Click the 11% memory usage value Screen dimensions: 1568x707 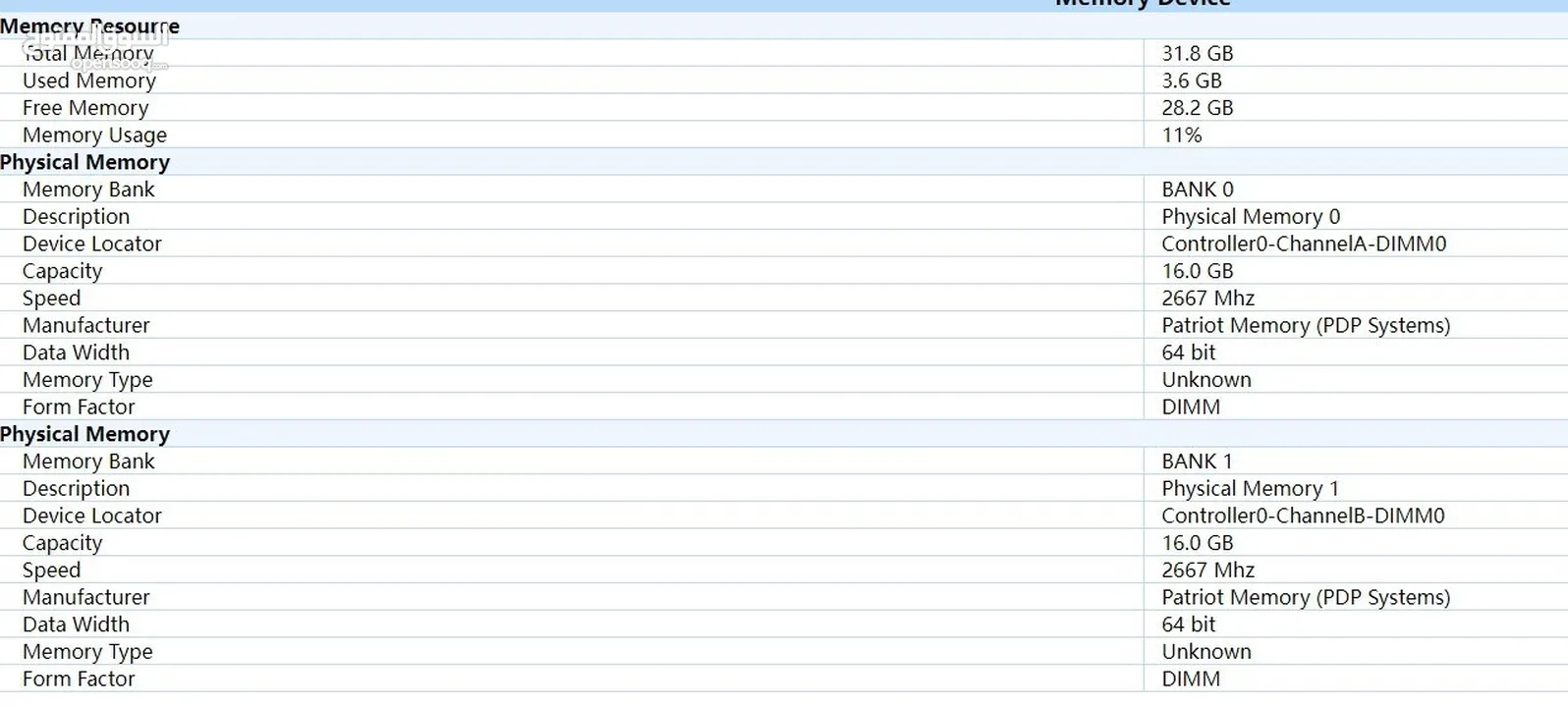(1182, 136)
